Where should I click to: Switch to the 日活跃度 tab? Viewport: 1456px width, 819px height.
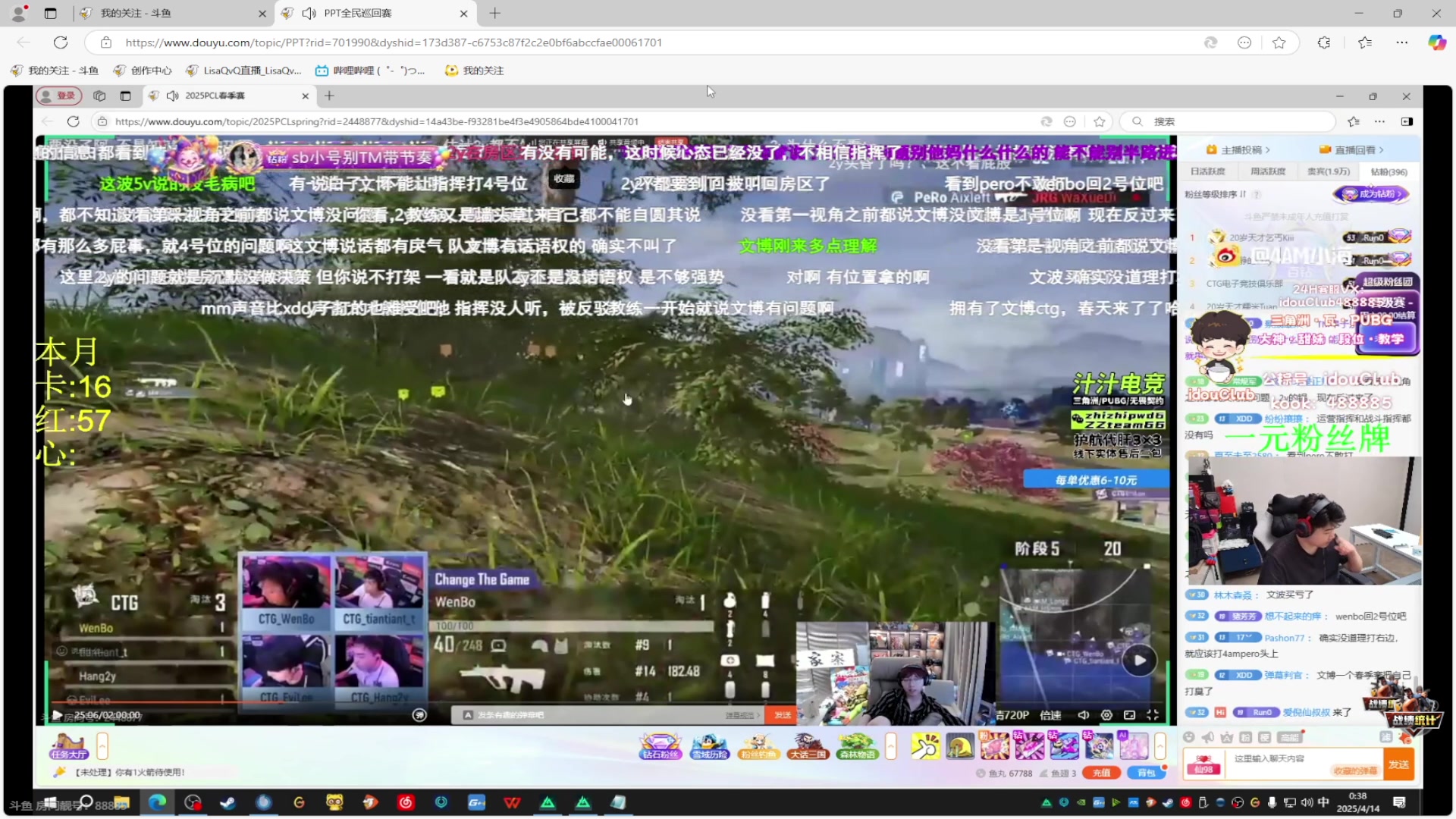(1208, 172)
